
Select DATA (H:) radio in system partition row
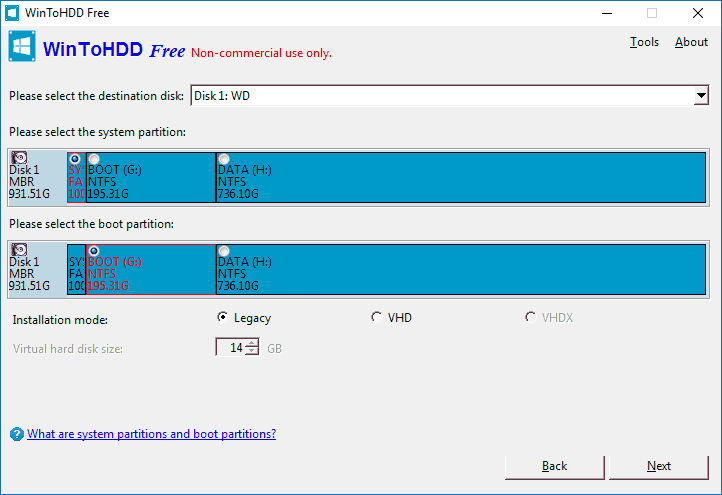click(x=224, y=159)
